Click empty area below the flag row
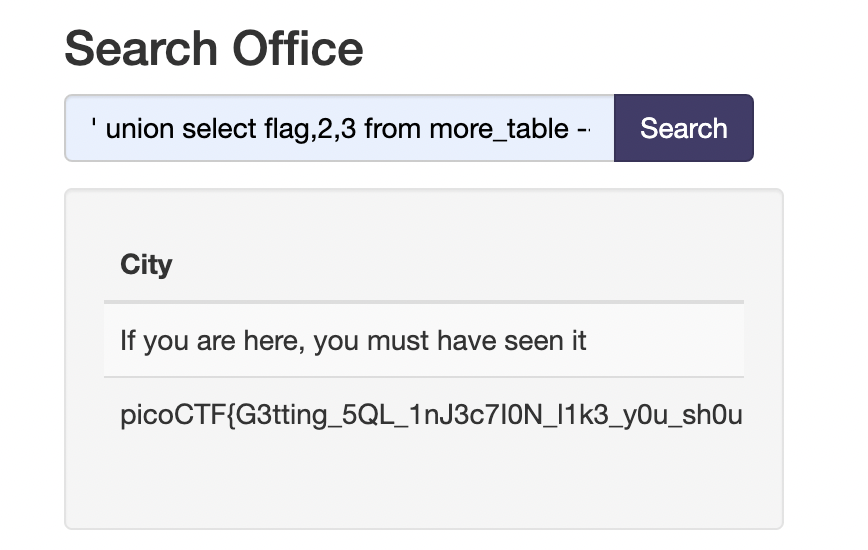Viewport: 868px width, 550px height. point(423,485)
